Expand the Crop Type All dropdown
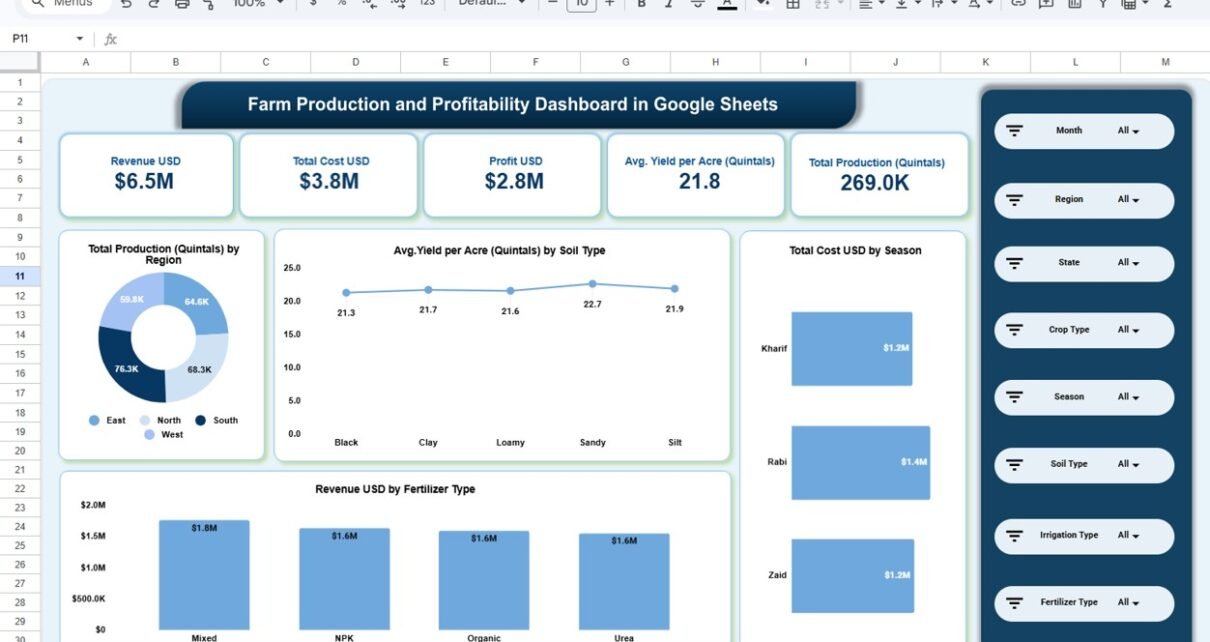Viewport: 1210px width, 642px height. 1128,330
